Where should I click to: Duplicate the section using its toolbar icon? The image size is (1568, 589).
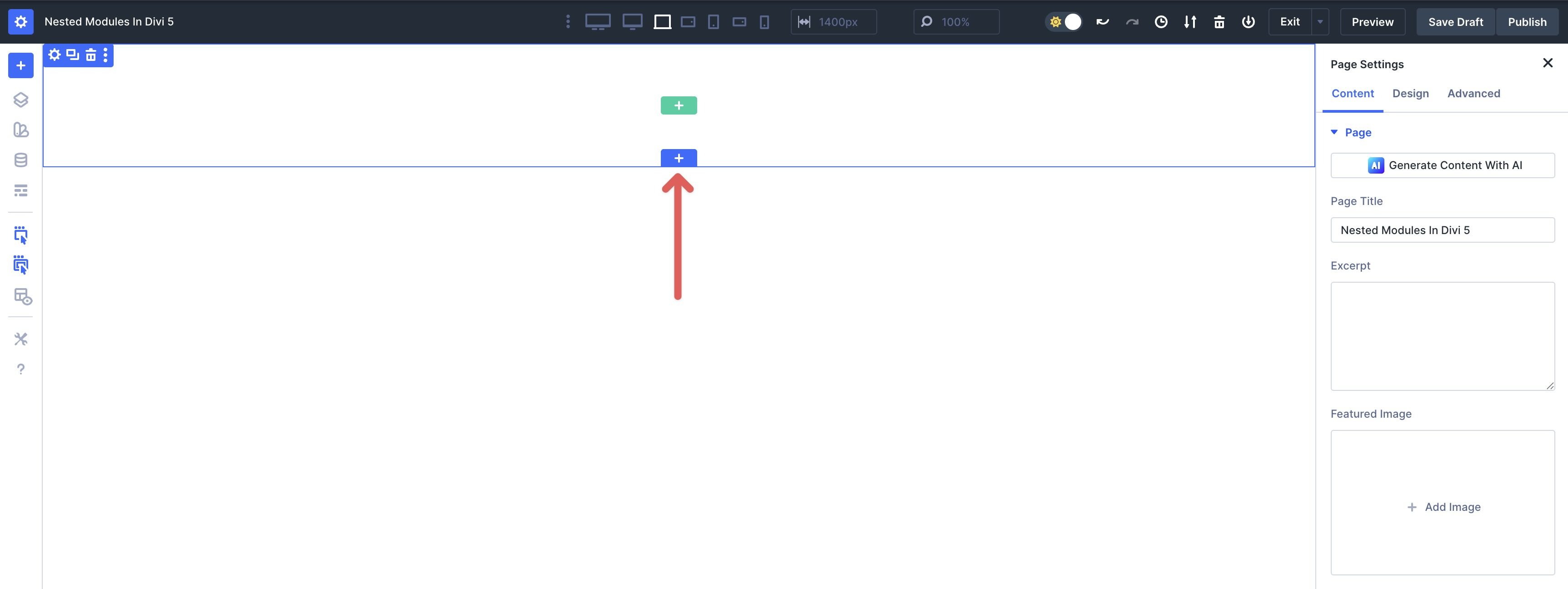tap(72, 55)
